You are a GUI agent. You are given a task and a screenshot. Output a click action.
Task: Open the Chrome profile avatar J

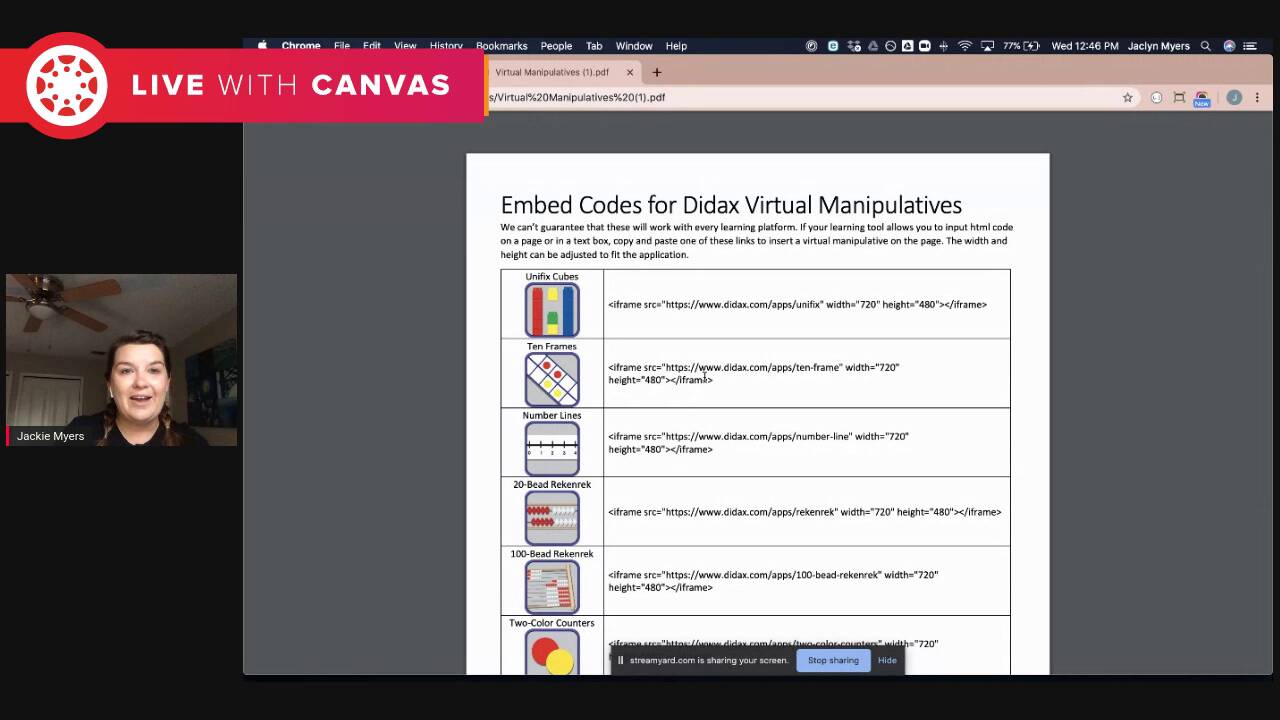1234,97
